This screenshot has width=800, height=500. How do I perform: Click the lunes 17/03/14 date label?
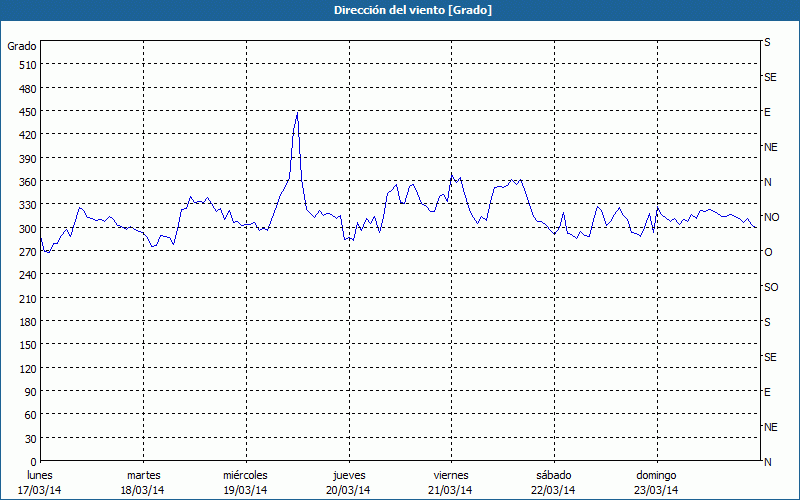[40, 482]
